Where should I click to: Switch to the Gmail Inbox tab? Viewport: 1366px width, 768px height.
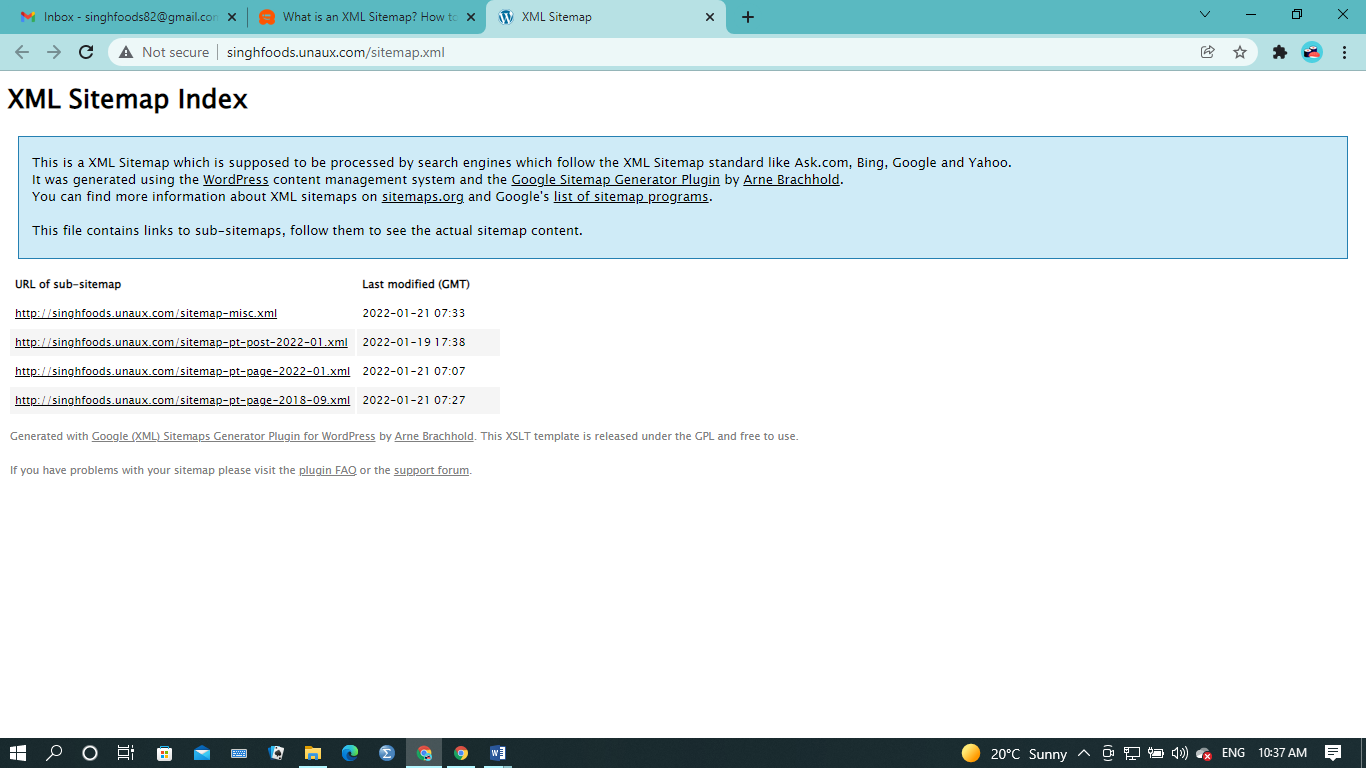[120, 17]
